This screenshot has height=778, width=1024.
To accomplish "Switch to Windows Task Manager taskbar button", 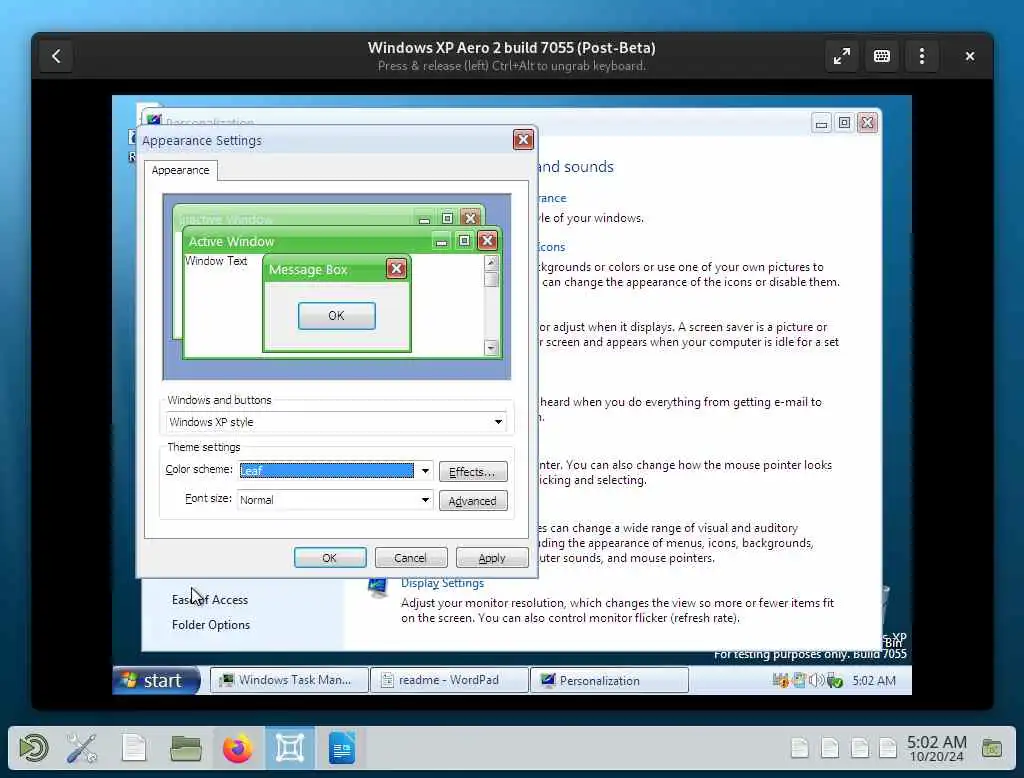I will pos(288,680).
